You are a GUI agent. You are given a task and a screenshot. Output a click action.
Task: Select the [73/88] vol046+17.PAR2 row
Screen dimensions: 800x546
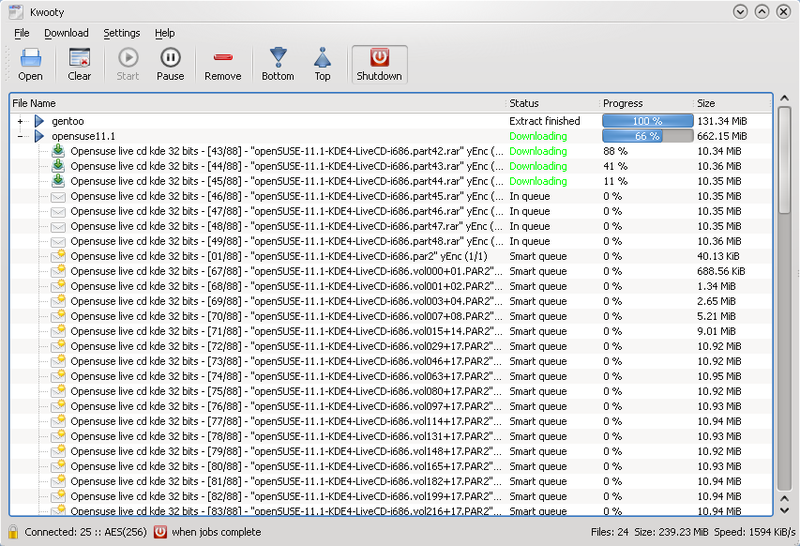click(x=391, y=361)
